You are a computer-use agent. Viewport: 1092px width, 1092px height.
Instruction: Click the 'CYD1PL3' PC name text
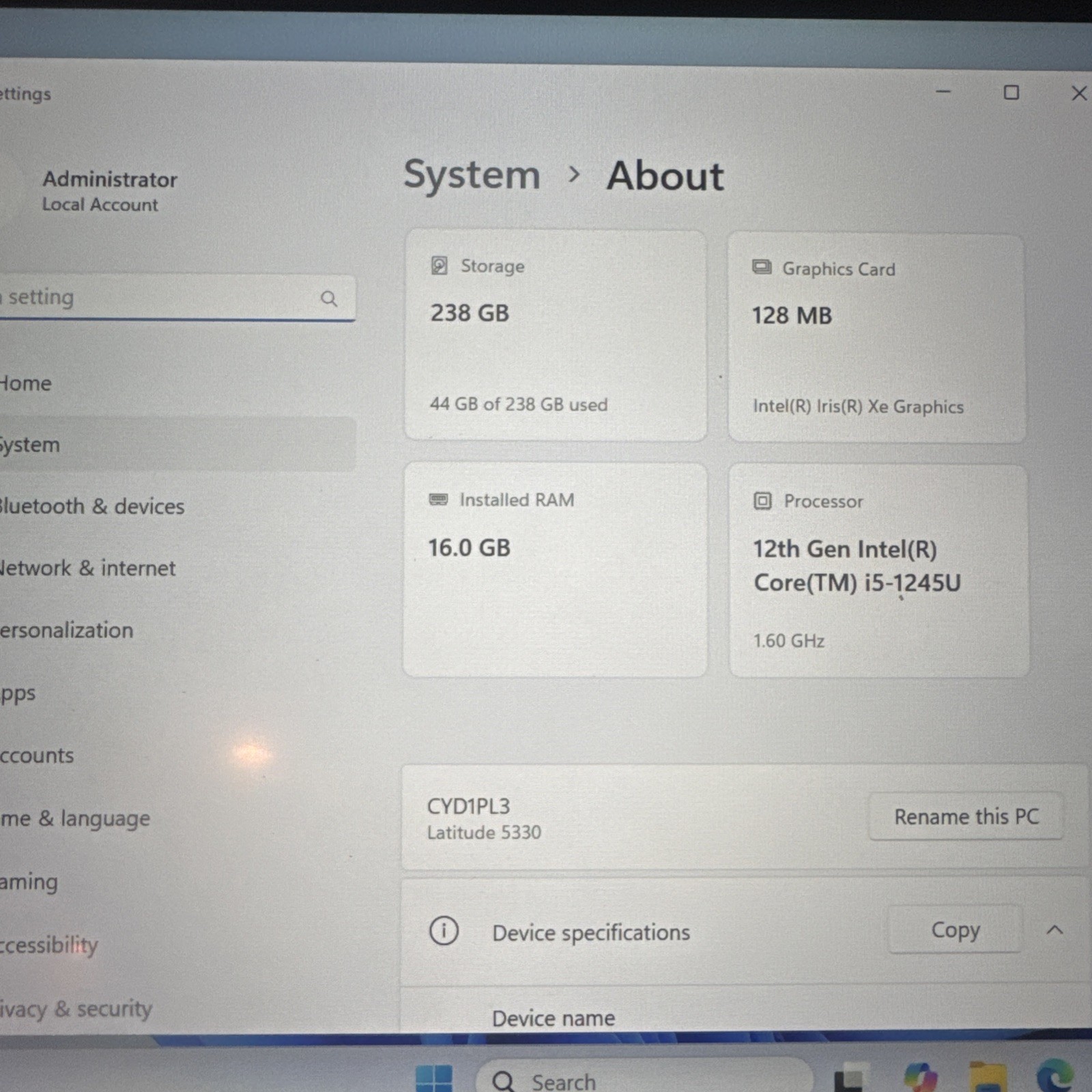click(x=468, y=806)
